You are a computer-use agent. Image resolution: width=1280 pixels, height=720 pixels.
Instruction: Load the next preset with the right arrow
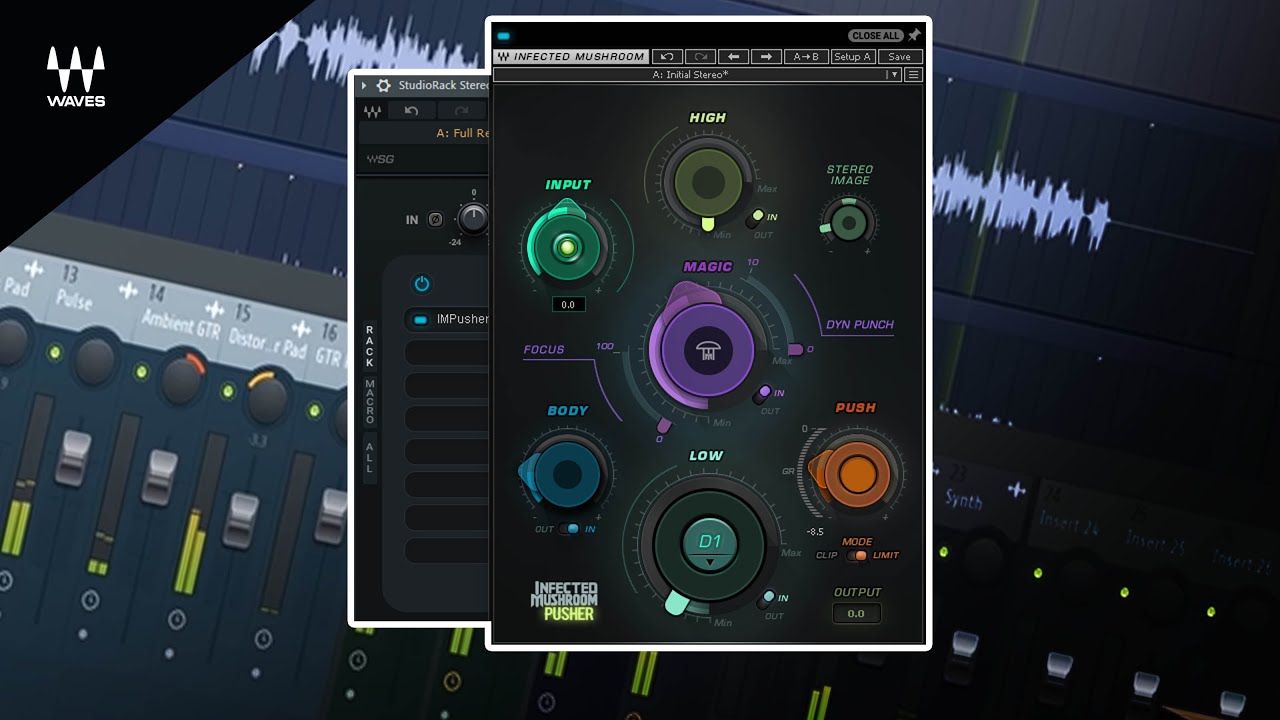[766, 57]
